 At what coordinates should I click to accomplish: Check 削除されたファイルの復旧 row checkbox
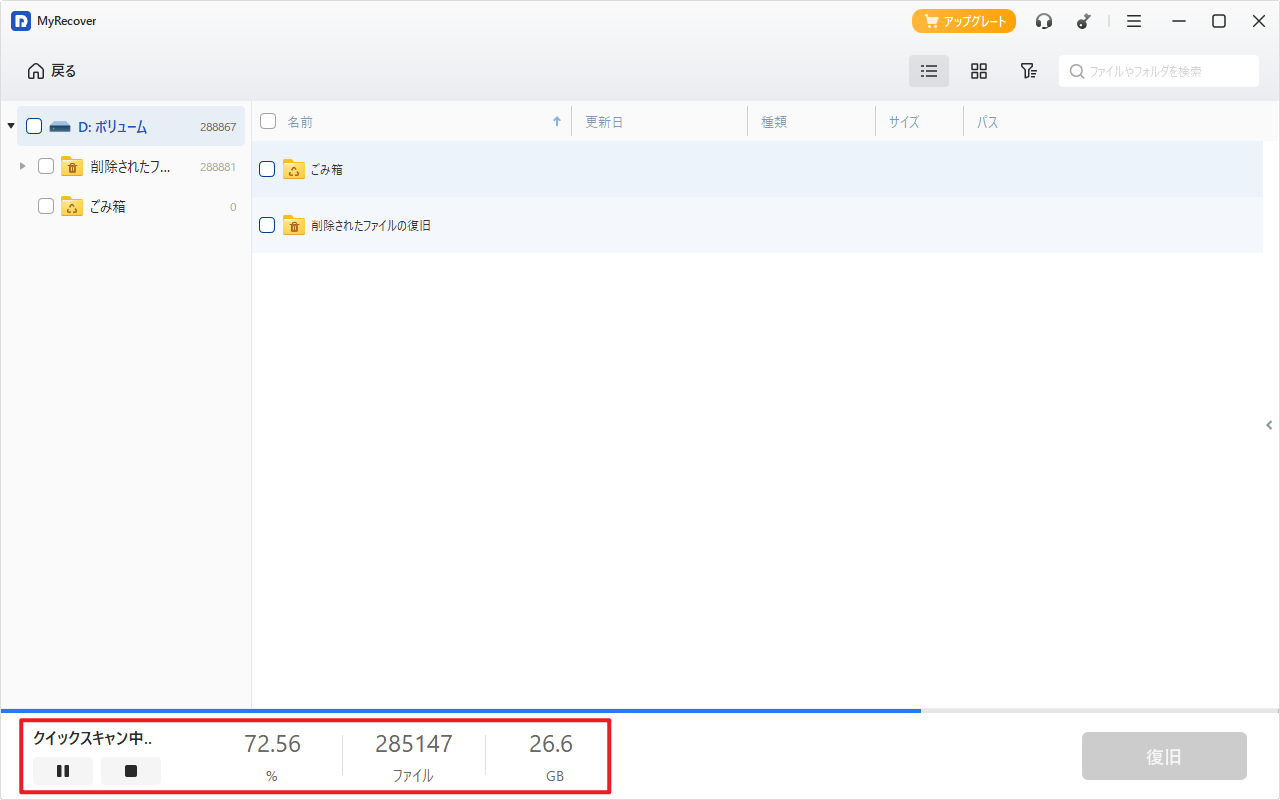click(x=267, y=225)
